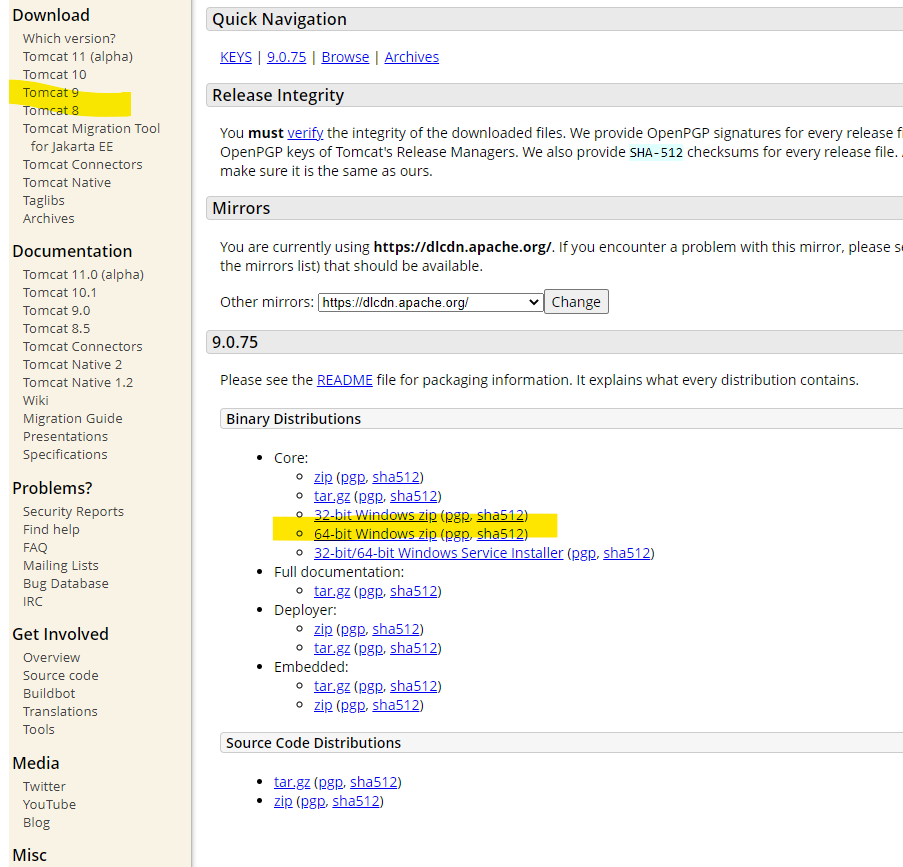
Task: Open Tomcat Connectors under Download
Action: pyautogui.click(x=82, y=164)
